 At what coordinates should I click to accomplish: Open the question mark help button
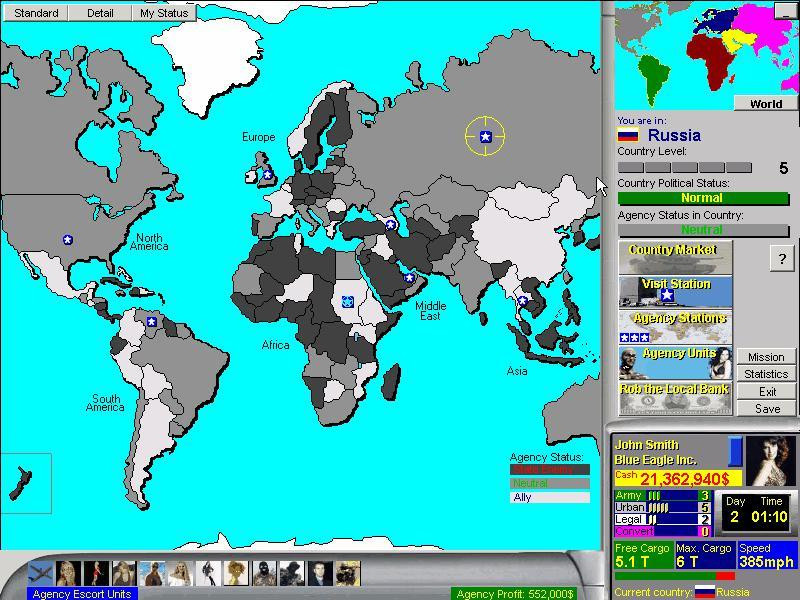click(x=782, y=258)
